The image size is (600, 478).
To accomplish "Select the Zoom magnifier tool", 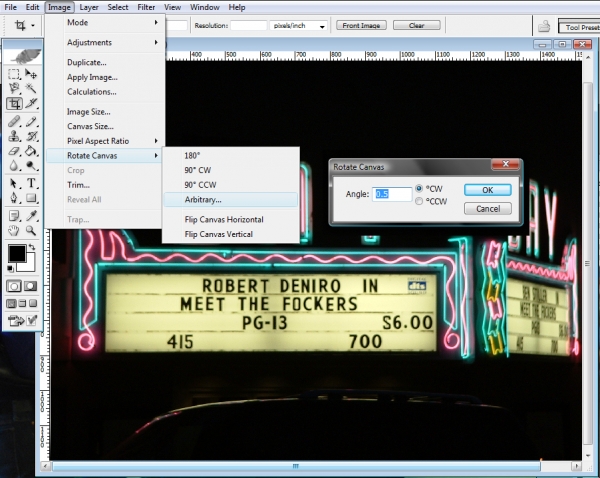I will point(31,230).
